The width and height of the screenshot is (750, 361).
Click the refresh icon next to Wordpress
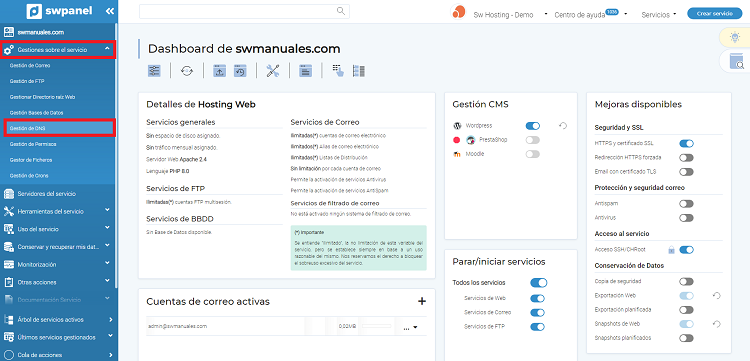tap(563, 126)
